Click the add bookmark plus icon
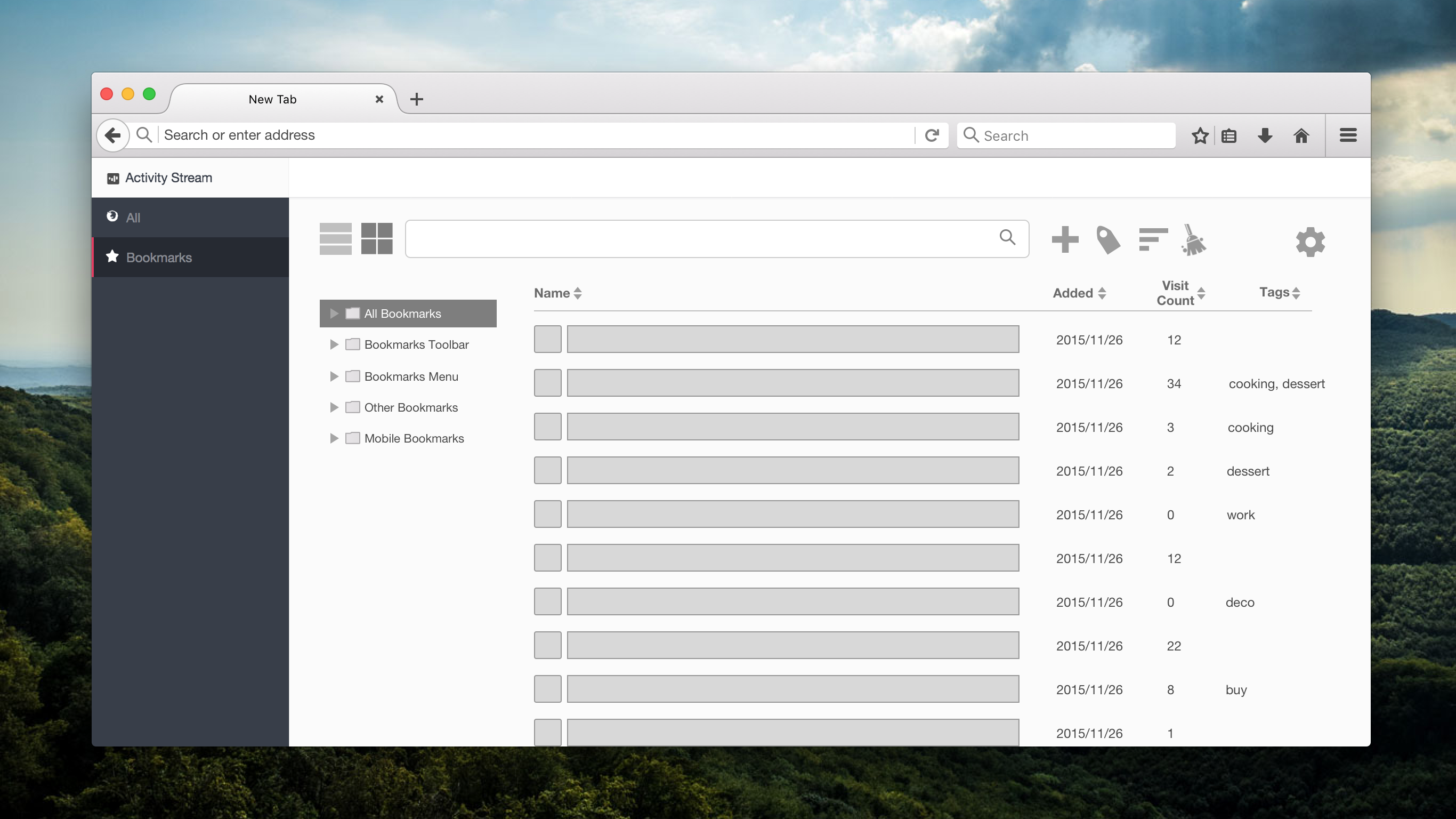Screen dimensions: 1456x819 pos(1065,239)
